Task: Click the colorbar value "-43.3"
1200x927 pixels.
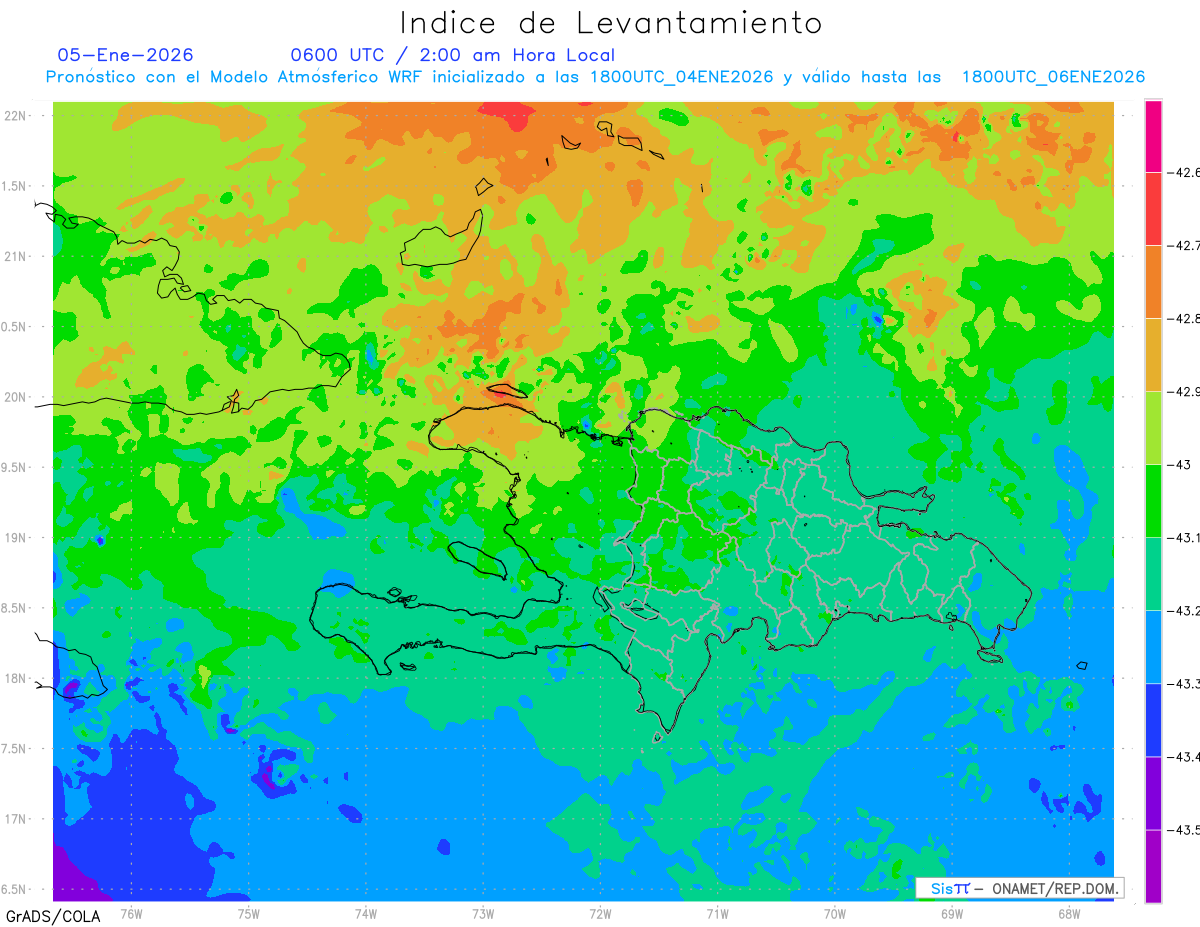Action: pyautogui.click(x=1183, y=684)
